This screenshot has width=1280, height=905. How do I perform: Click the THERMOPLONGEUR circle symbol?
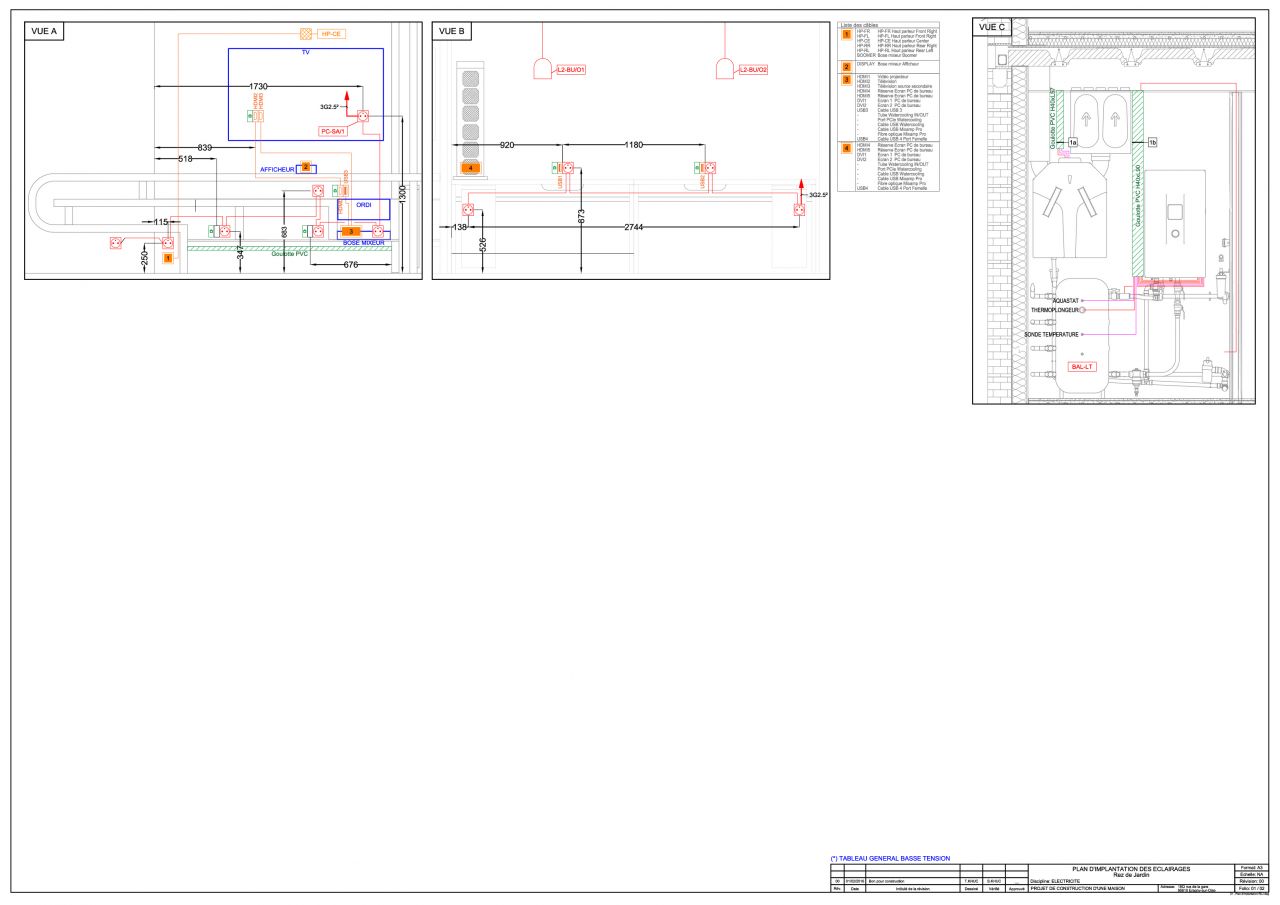pyautogui.click(x=1082, y=310)
